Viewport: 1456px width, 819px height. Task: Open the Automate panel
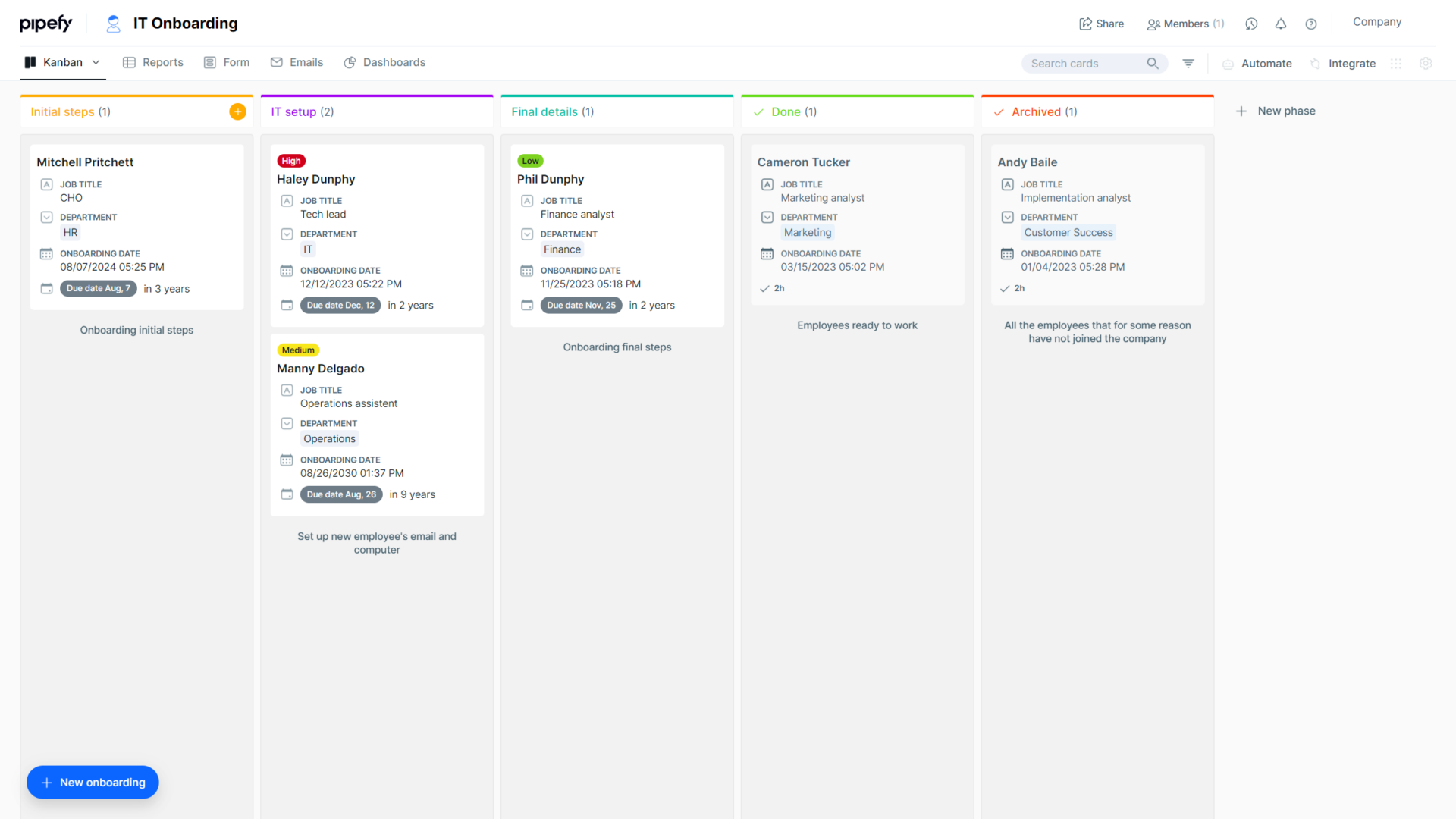(x=1257, y=63)
